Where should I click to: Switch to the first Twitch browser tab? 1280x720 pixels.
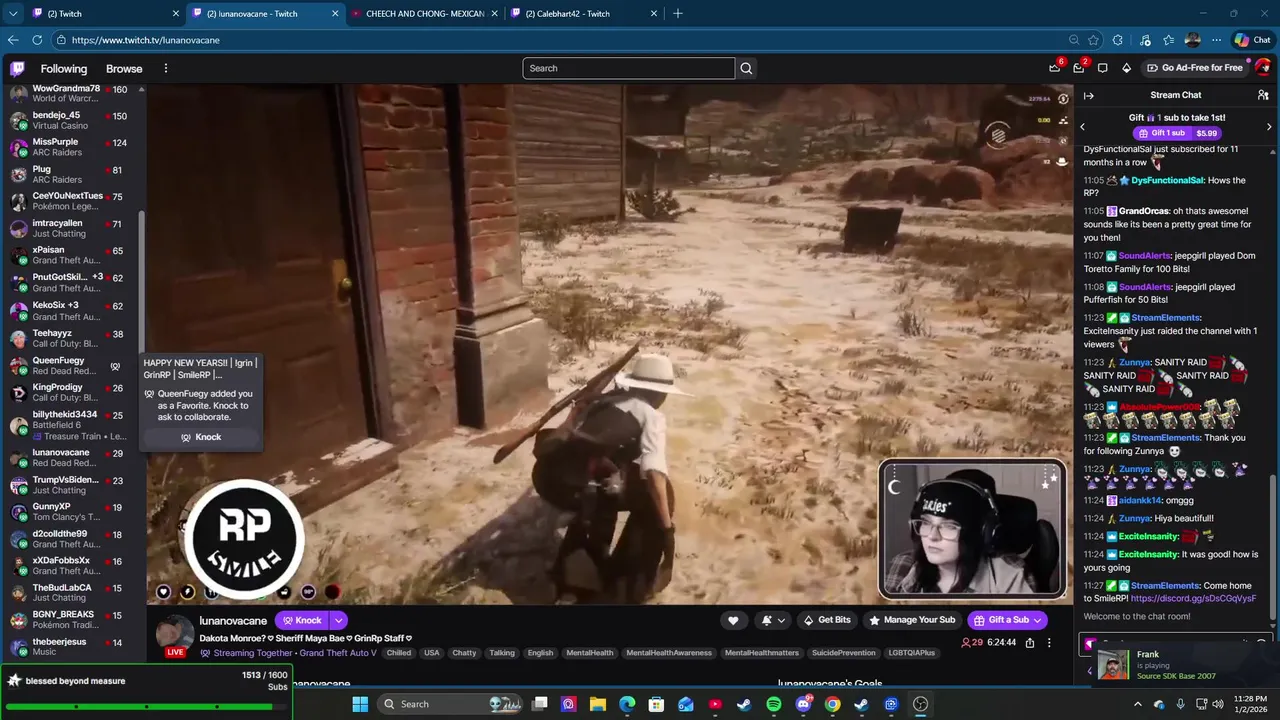click(x=107, y=13)
